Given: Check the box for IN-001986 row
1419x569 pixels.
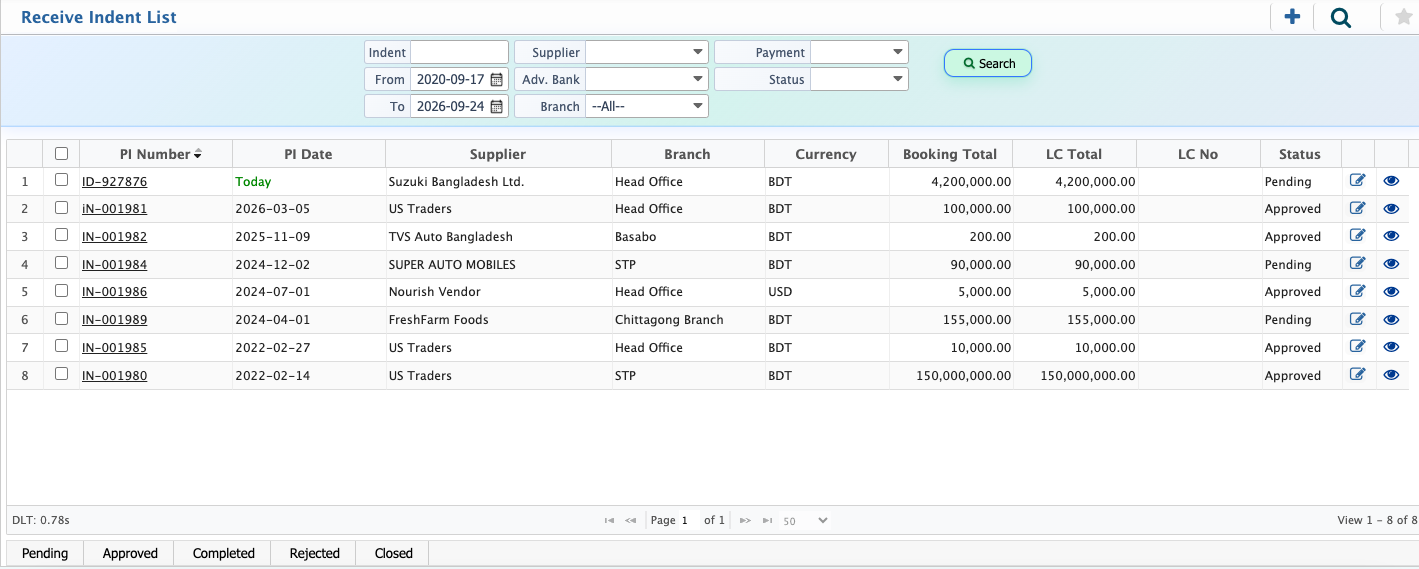Looking at the screenshot, I should pos(62,290).
